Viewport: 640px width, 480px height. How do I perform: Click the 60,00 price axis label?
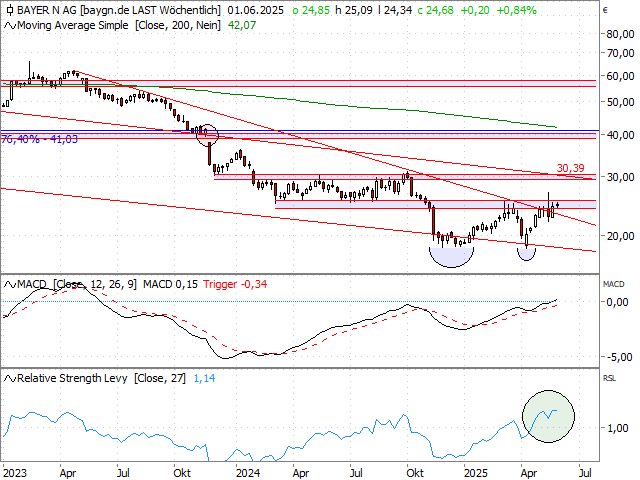point(620,76)
